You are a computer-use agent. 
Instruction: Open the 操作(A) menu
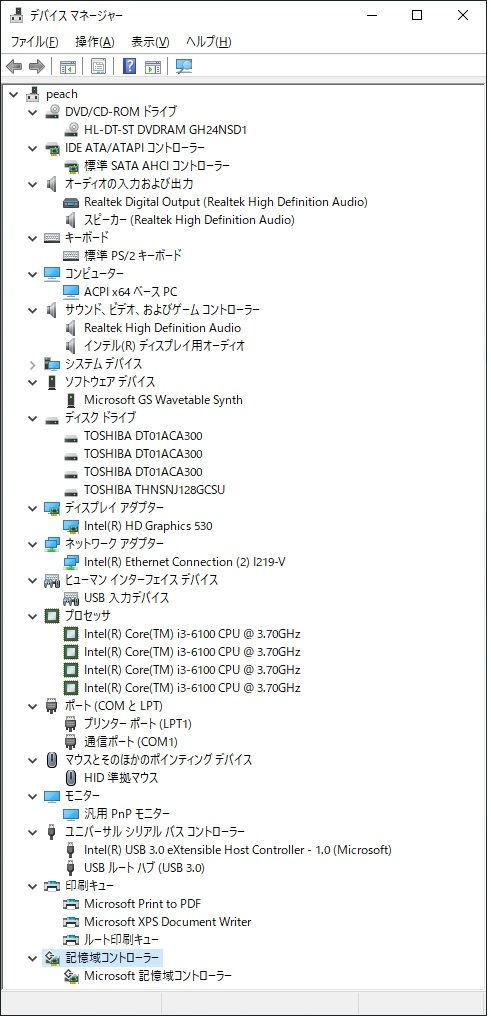[95, 42]
